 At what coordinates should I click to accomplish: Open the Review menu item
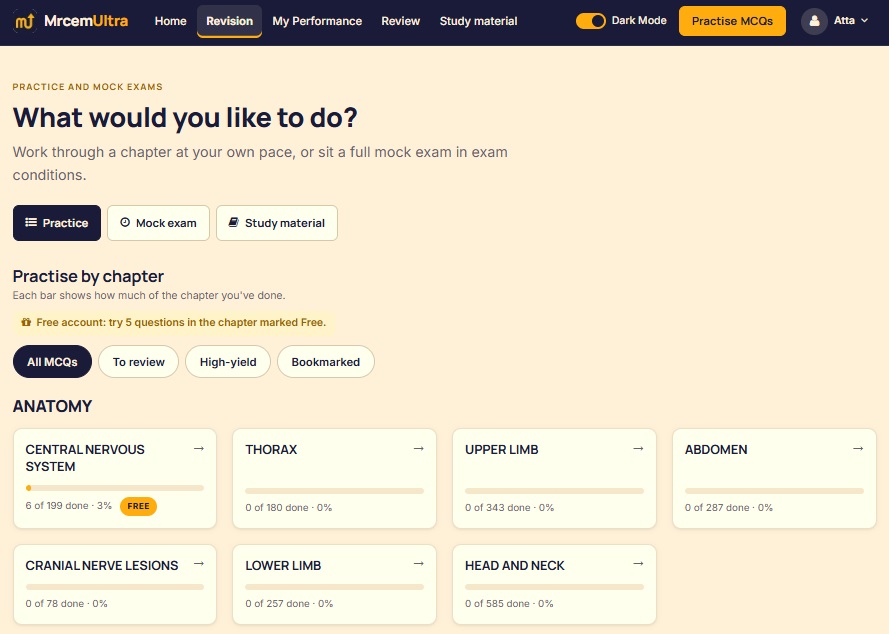[401, 21]
